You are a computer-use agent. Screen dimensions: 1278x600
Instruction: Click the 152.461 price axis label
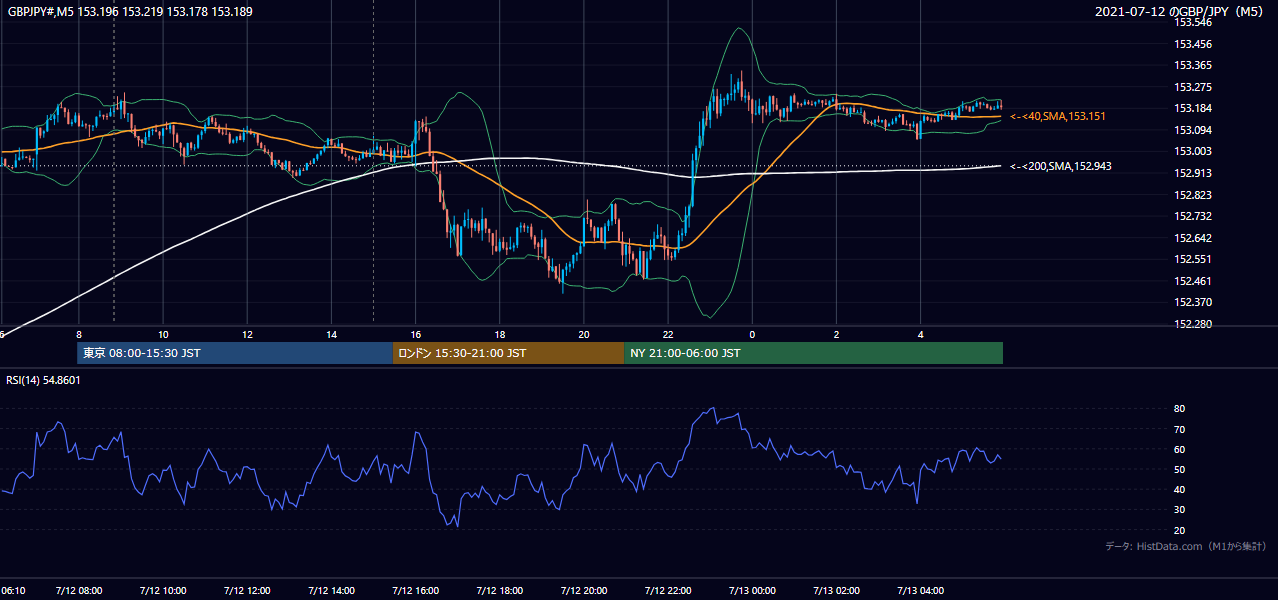(1193, 281)
